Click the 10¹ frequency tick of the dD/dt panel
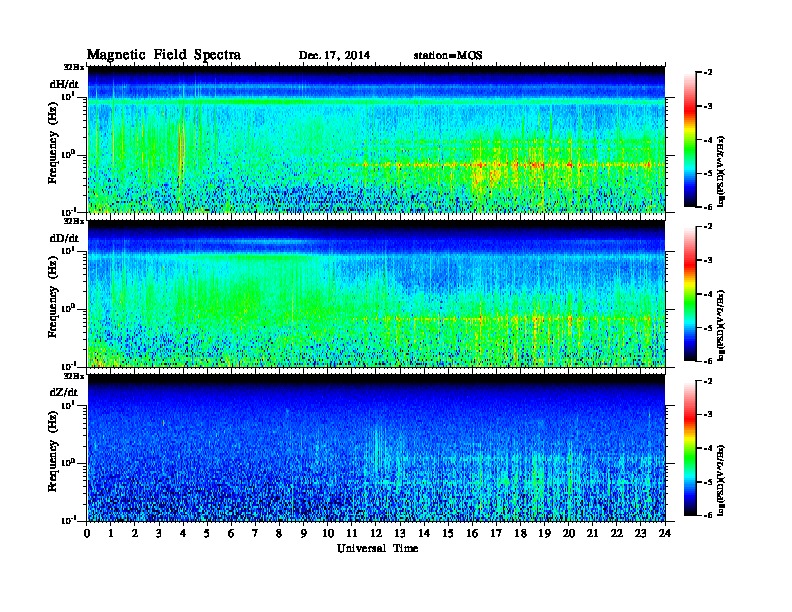Image resolution: width=792 pixels, height=612 pixels. pos(68,251)
